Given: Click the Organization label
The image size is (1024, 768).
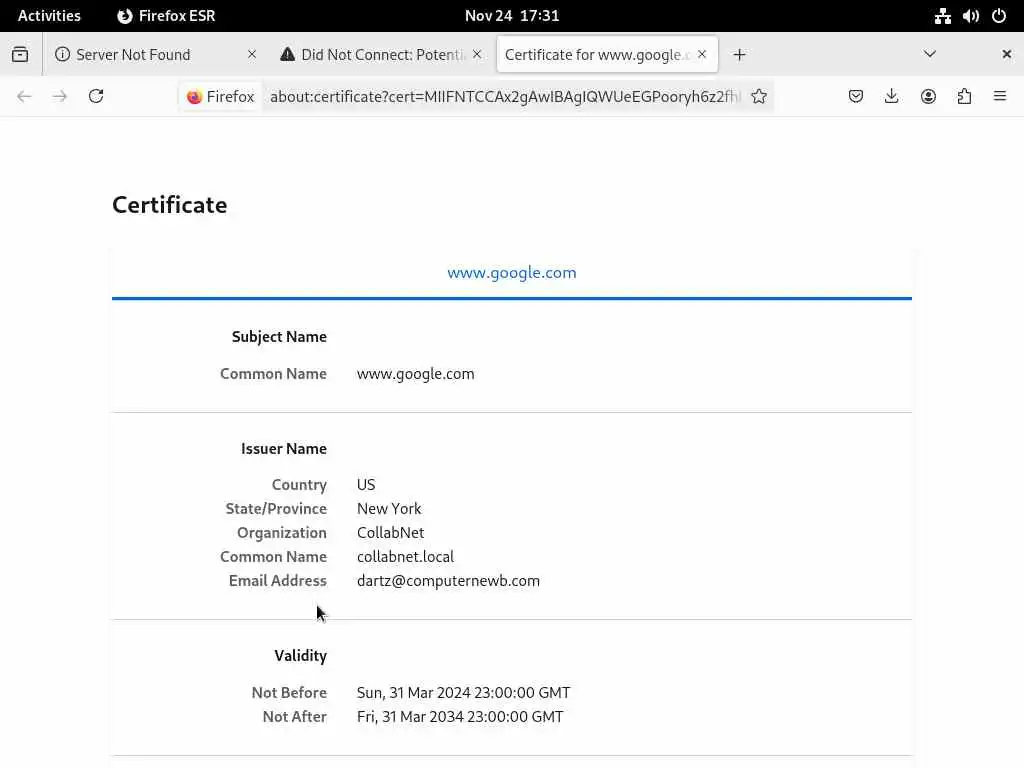Looking at the screenshot, I should [x=282, y=533].
